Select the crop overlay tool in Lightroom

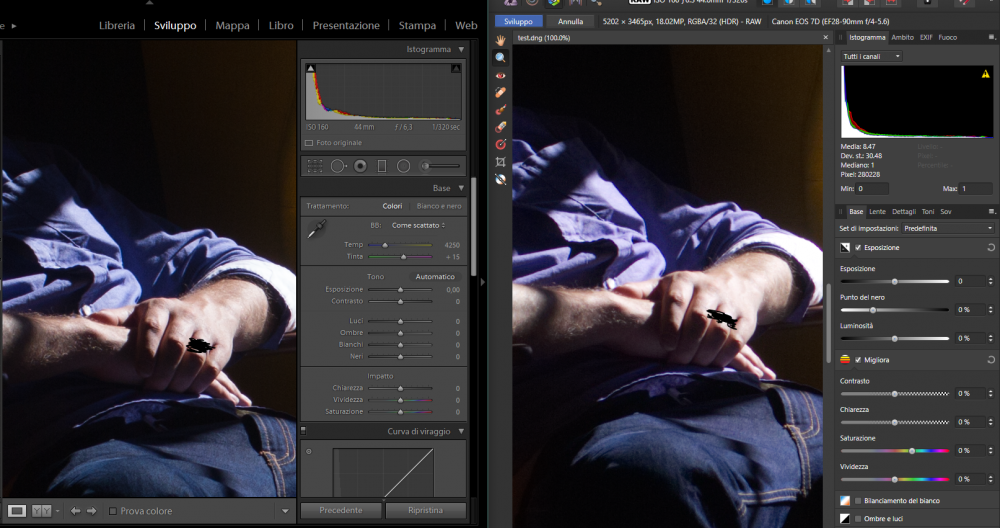coord(315,166)
